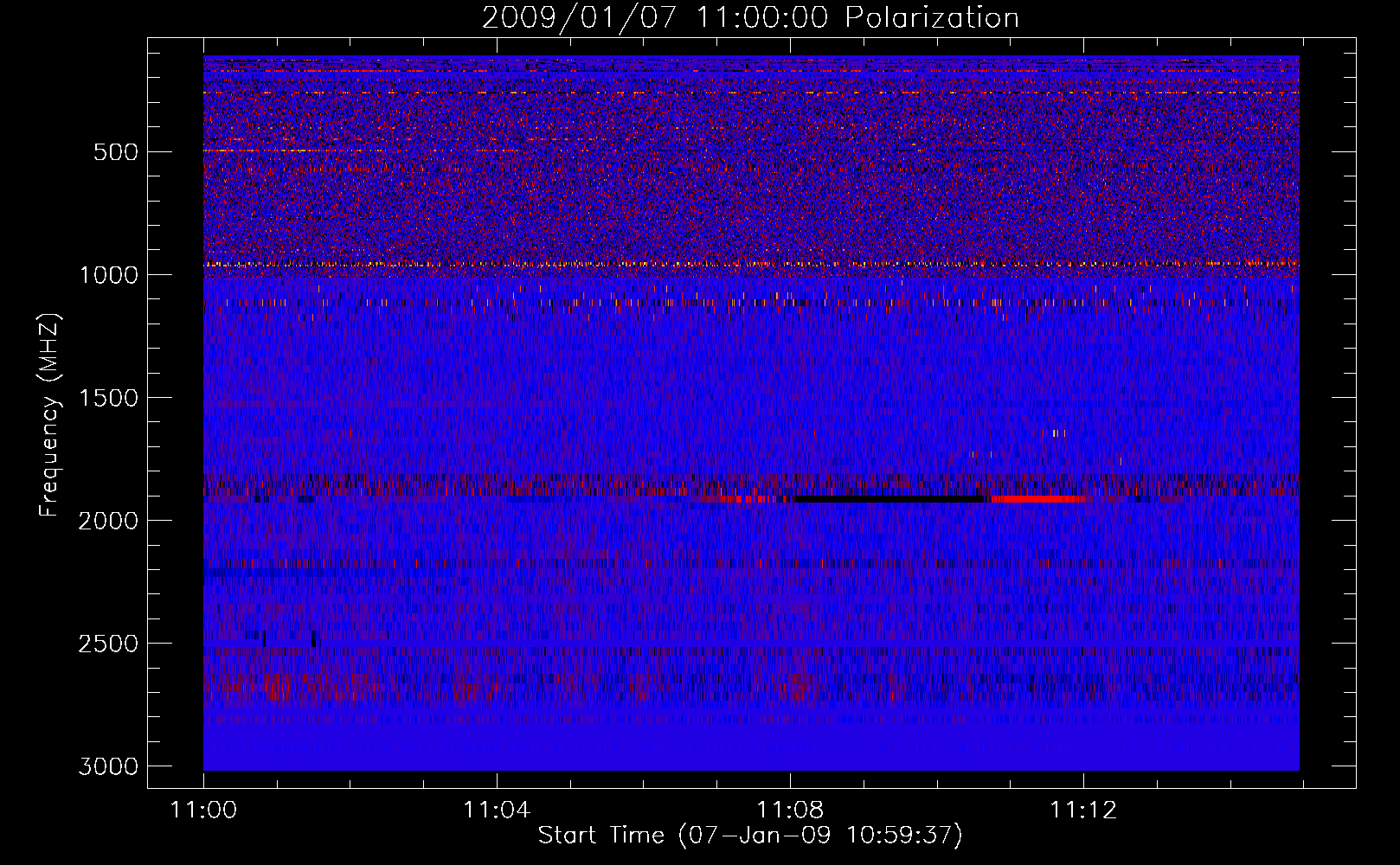Click the '11:04' time tick label
Image resolution: width=1400 pixels, height=865 pixels.
(497, 811)
